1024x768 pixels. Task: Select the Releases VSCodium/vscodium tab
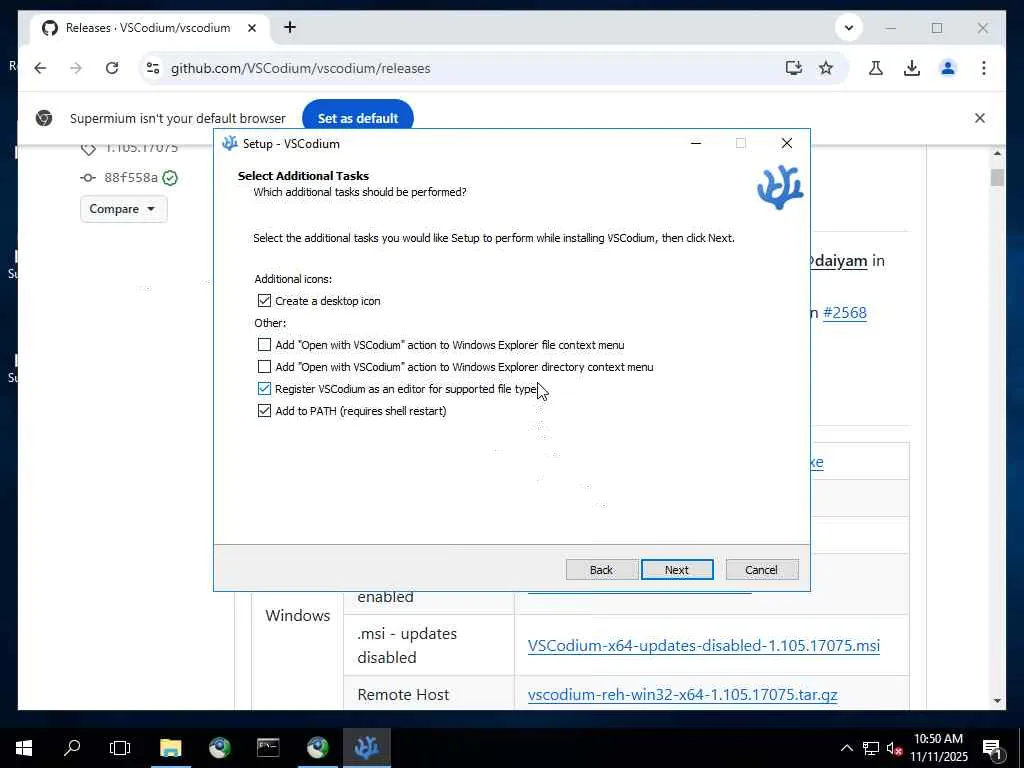click(x=150, y=28)
